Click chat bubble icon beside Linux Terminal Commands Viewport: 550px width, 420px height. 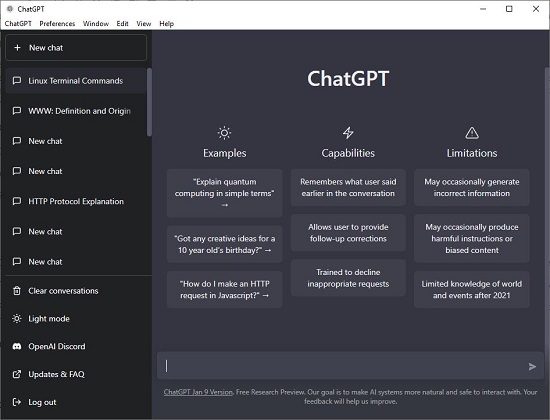16,80
